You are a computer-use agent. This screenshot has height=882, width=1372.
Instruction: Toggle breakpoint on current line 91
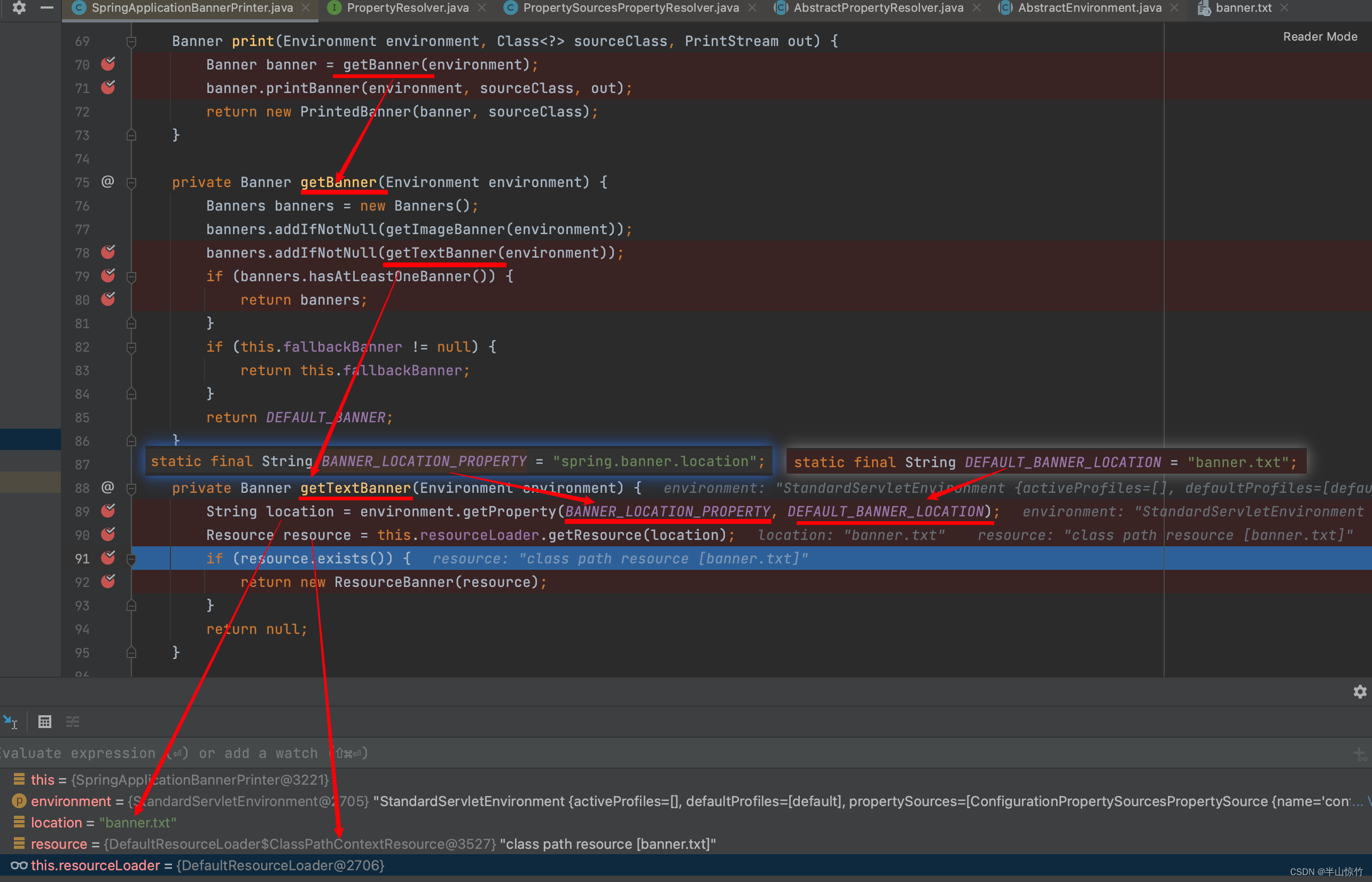click(x=108, y=558)
